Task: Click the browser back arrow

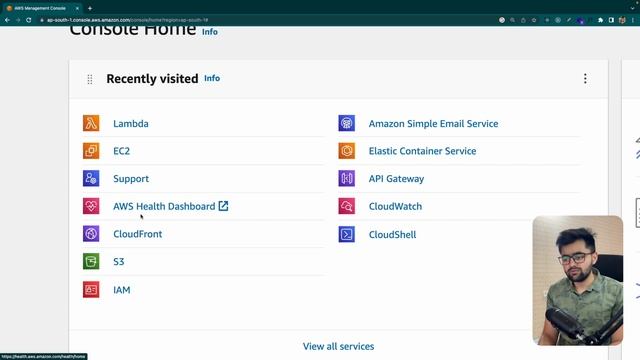Action: pos(7,20)
